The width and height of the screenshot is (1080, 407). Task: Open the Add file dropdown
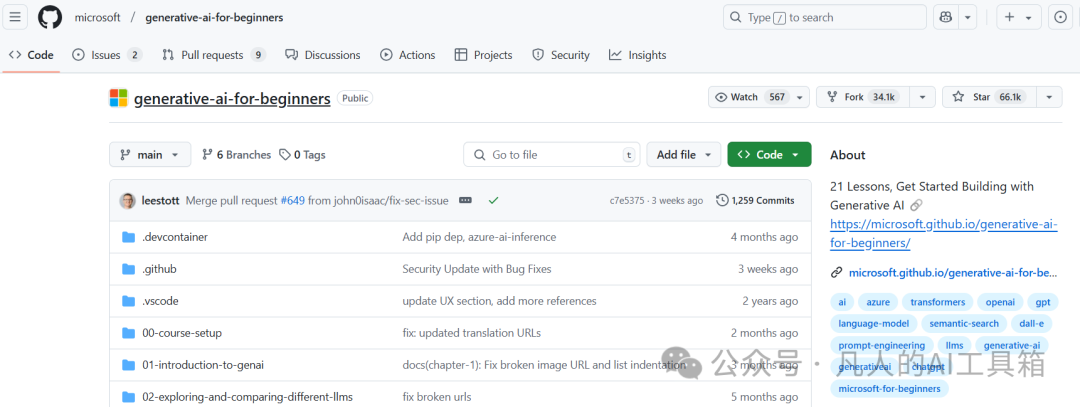tap(683, 155)
